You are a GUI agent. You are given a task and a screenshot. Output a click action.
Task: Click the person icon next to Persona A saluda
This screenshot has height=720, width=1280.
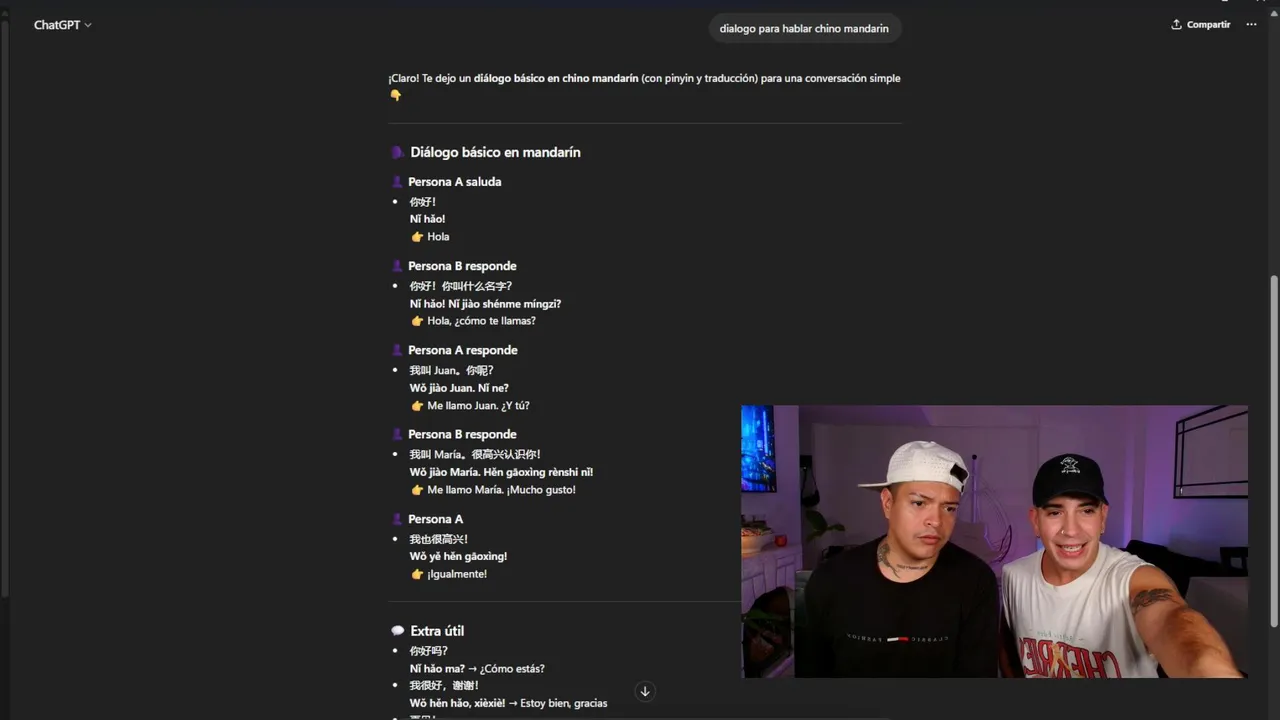pyautogui.click(x=397, y=182)
